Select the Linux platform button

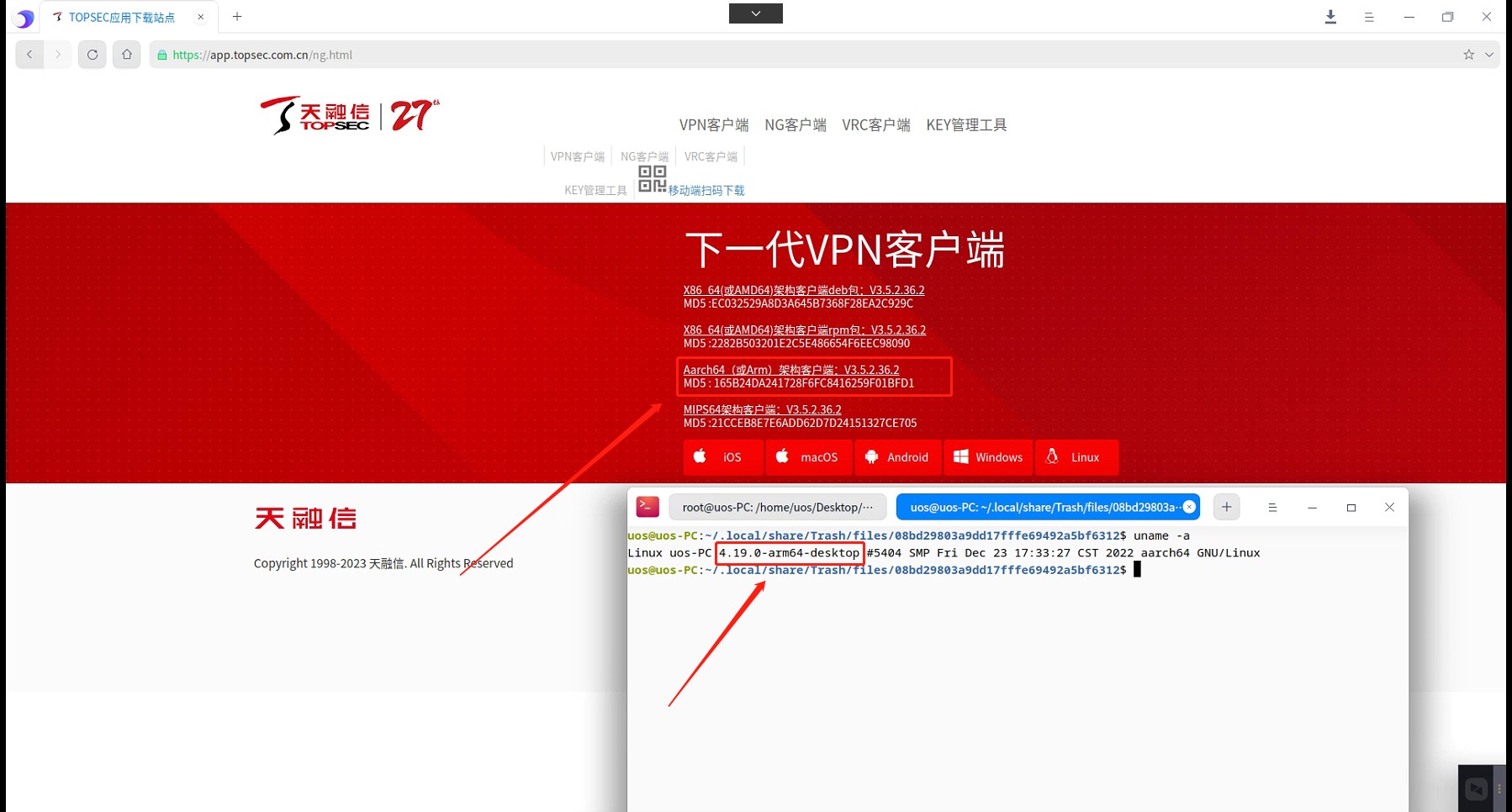pyautogui.click(x=1077, y=457)
